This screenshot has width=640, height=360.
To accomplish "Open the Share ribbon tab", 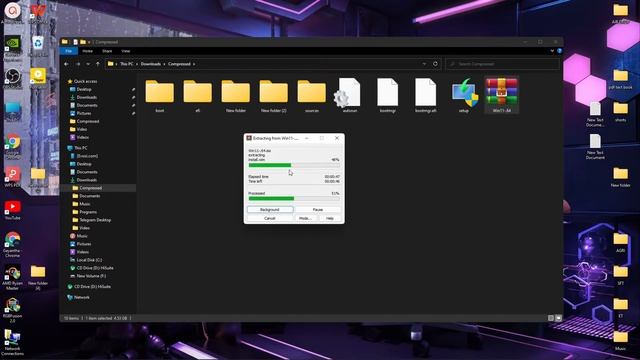I will point(107,51).
